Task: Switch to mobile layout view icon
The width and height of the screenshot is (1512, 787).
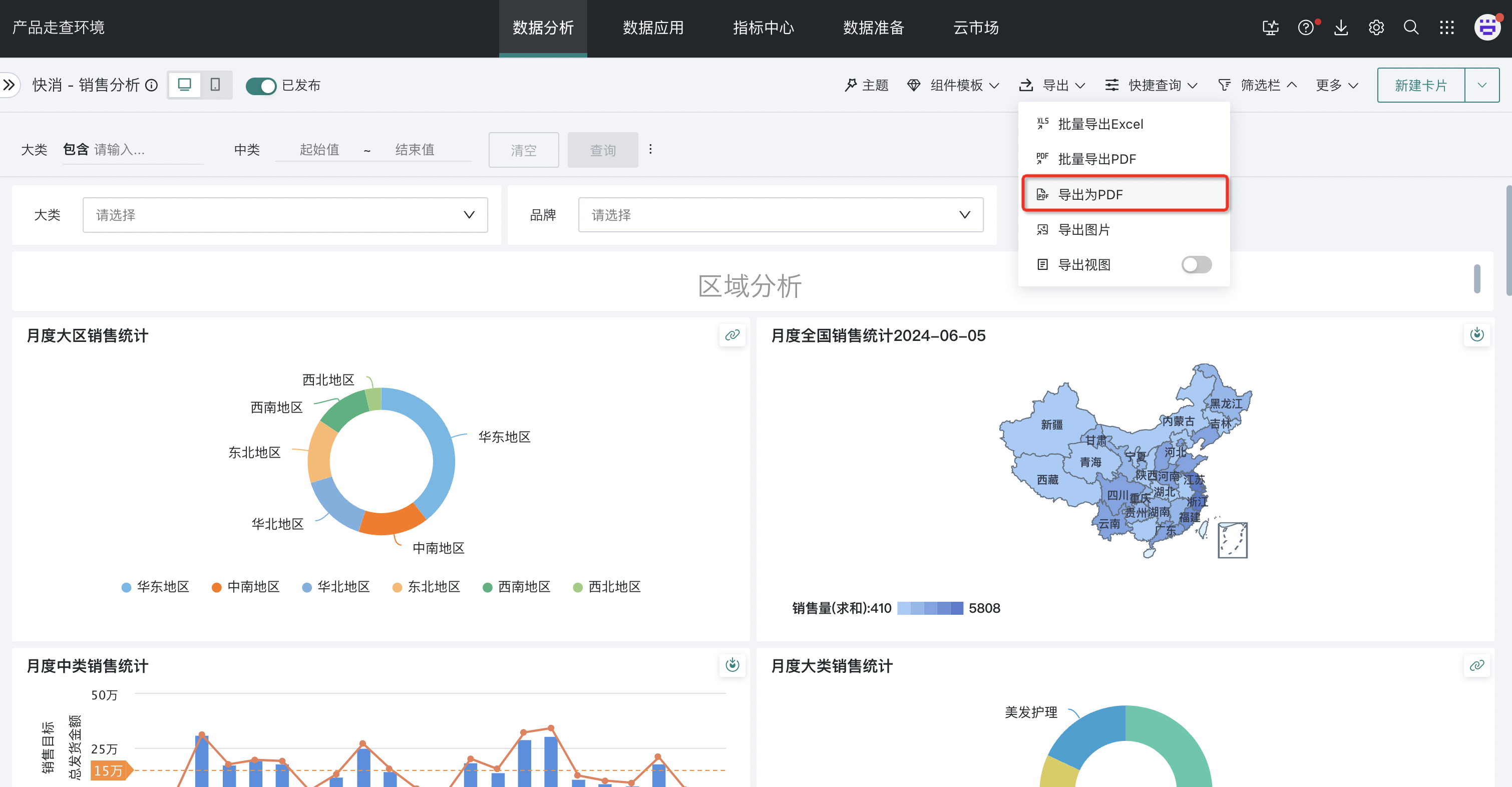Action: pyautogui.click(x=215, y=85)
